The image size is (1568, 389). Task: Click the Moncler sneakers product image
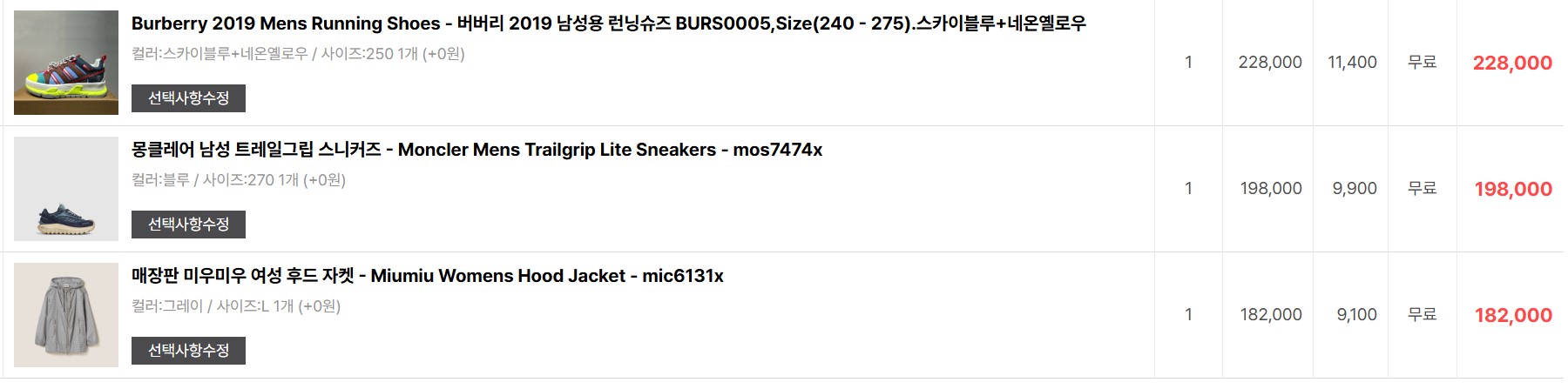(x=66, y=189)
